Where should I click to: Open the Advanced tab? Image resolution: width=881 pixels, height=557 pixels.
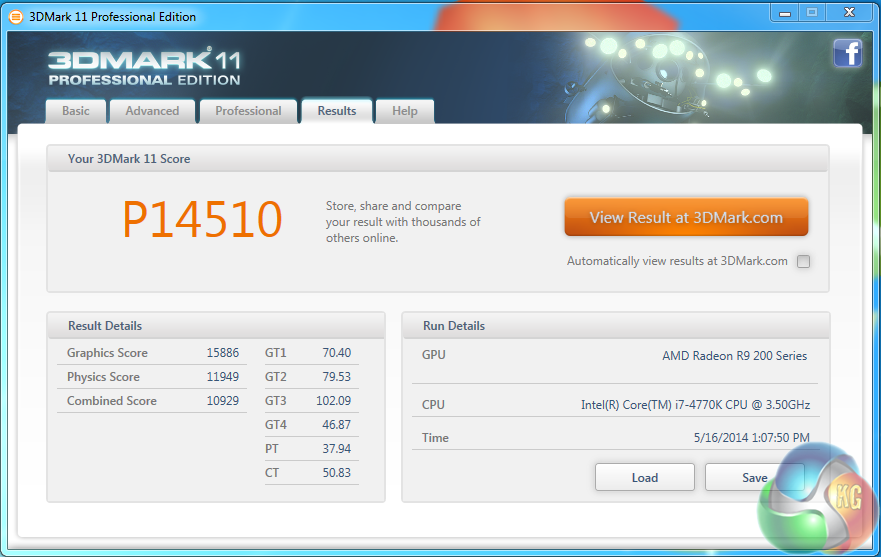(152, 111)
